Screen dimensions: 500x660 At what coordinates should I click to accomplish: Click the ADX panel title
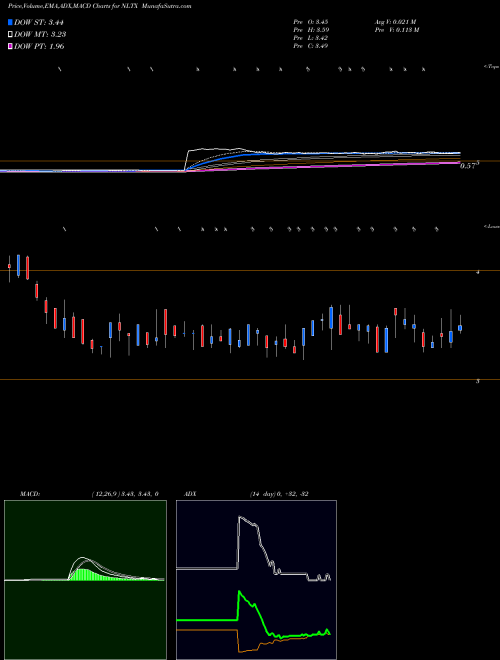point(190,494)
